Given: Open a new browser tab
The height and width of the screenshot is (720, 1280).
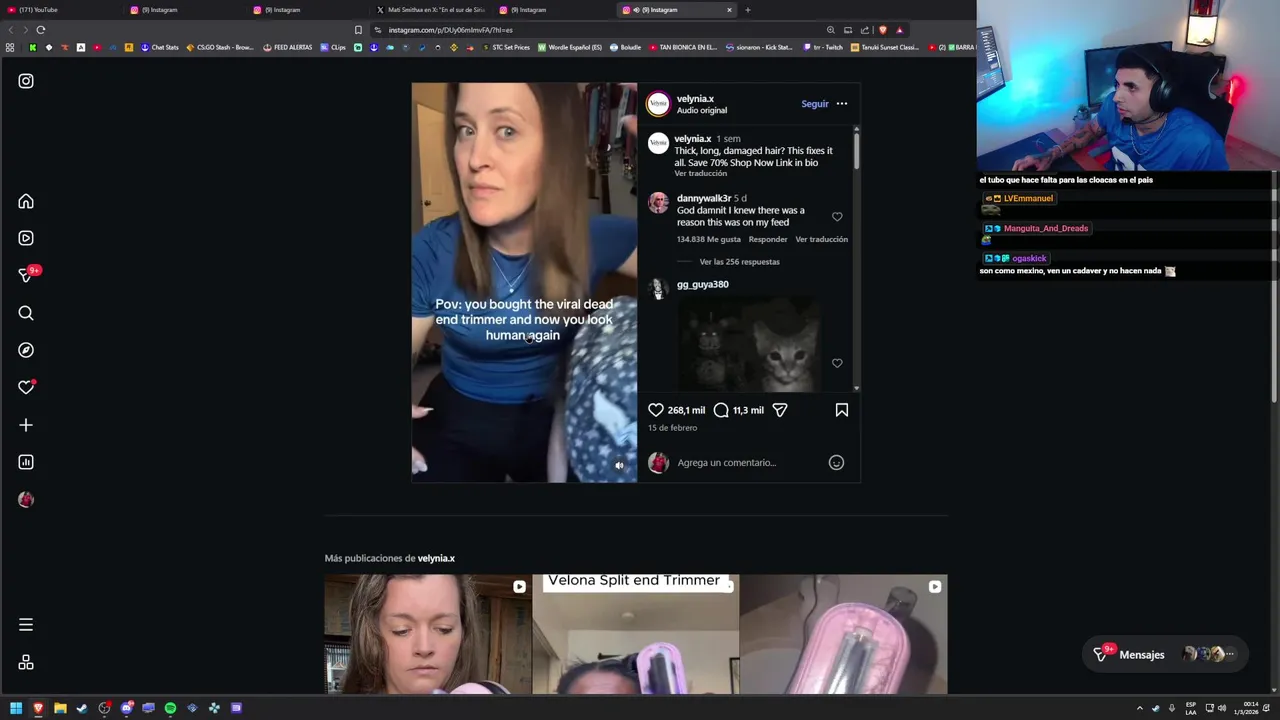Looking at the screenshot, I should (x=748, y=10).
